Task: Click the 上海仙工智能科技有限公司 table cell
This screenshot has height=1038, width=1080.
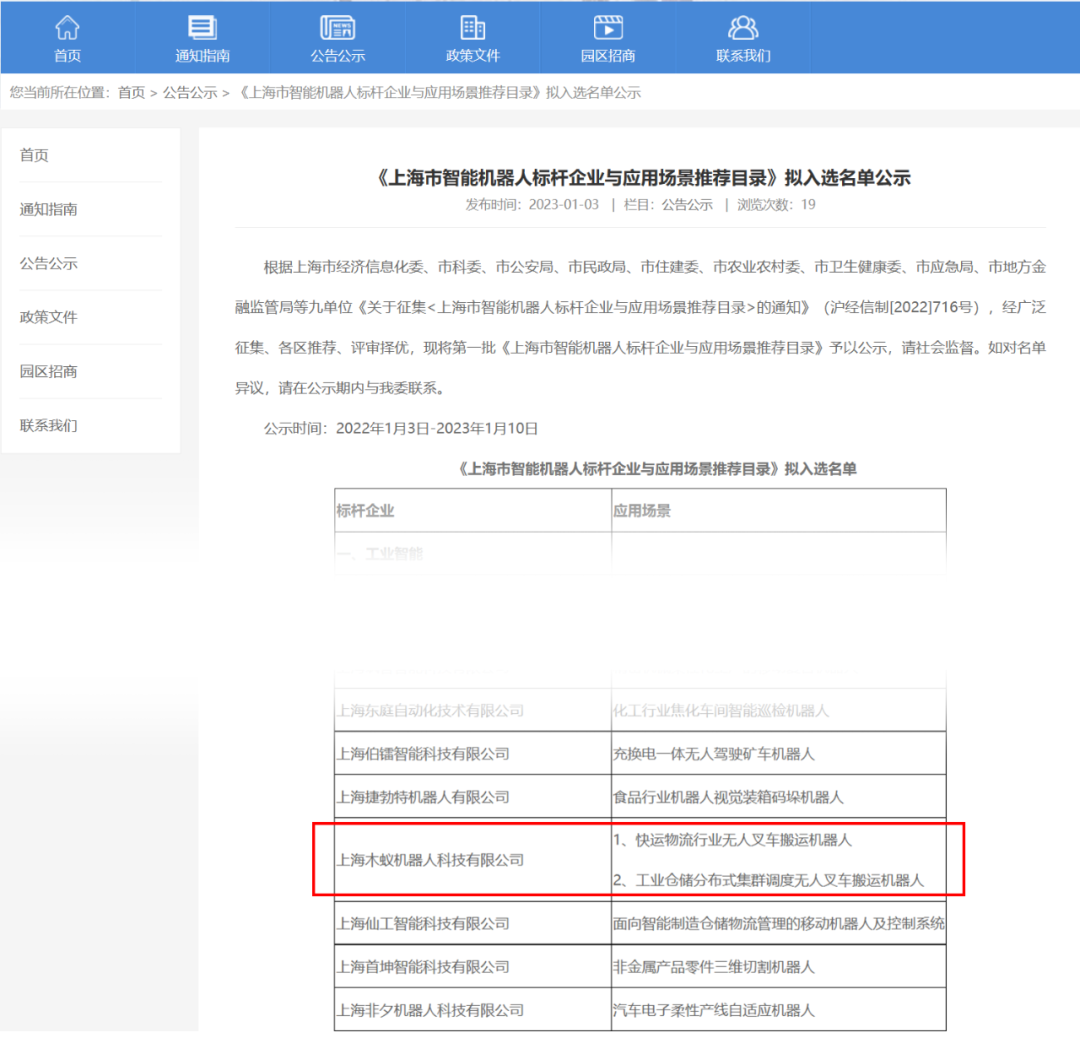Action: click(423, 923)
